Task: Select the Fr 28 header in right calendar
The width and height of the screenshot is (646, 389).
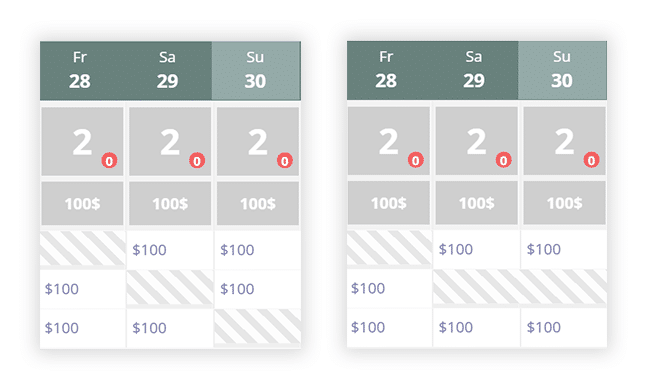Action: [x=386, y=70]
